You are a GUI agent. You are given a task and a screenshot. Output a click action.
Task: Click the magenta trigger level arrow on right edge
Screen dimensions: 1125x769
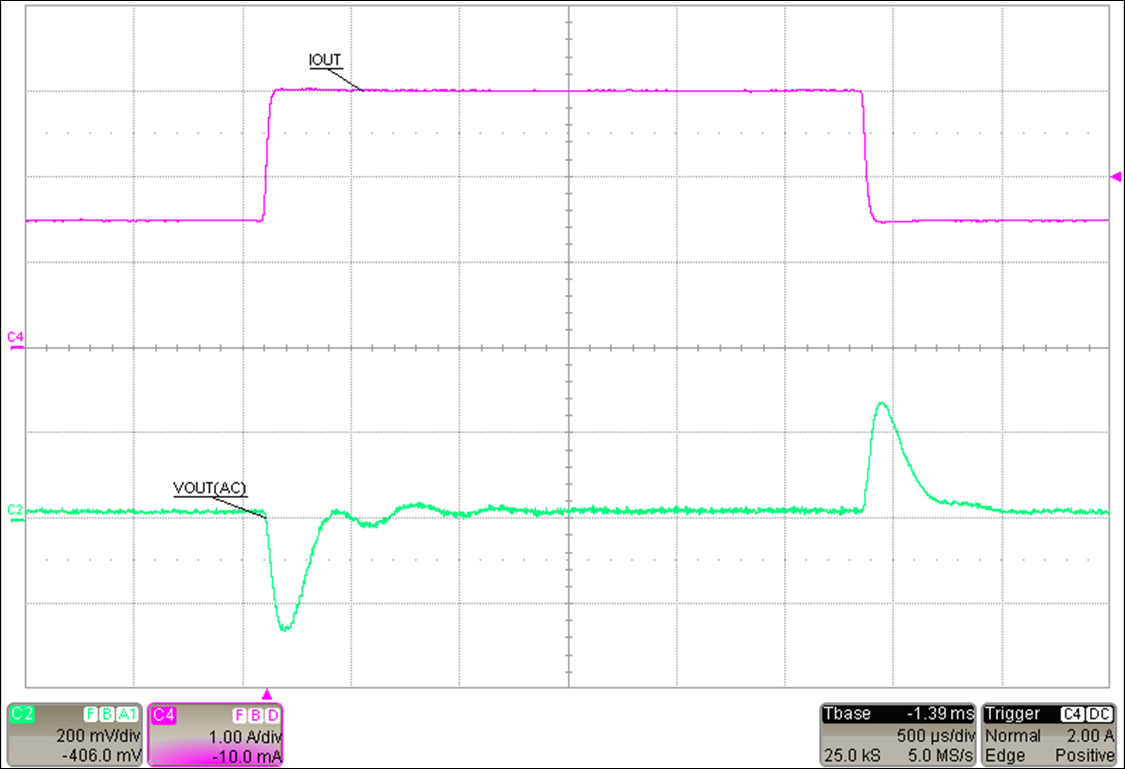(x=1116, y=175)
